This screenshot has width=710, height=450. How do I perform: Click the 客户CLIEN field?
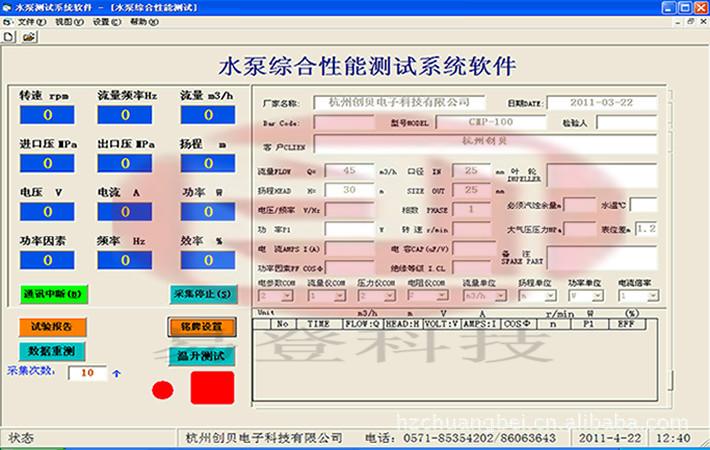click(485, 144)
